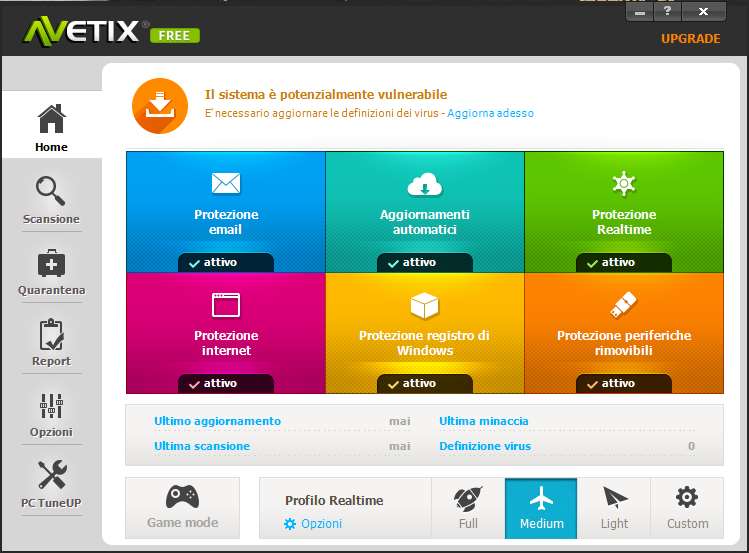Open the Scansione magnifier icon
This screenshot has width=749, height=553.
point(51,191)
